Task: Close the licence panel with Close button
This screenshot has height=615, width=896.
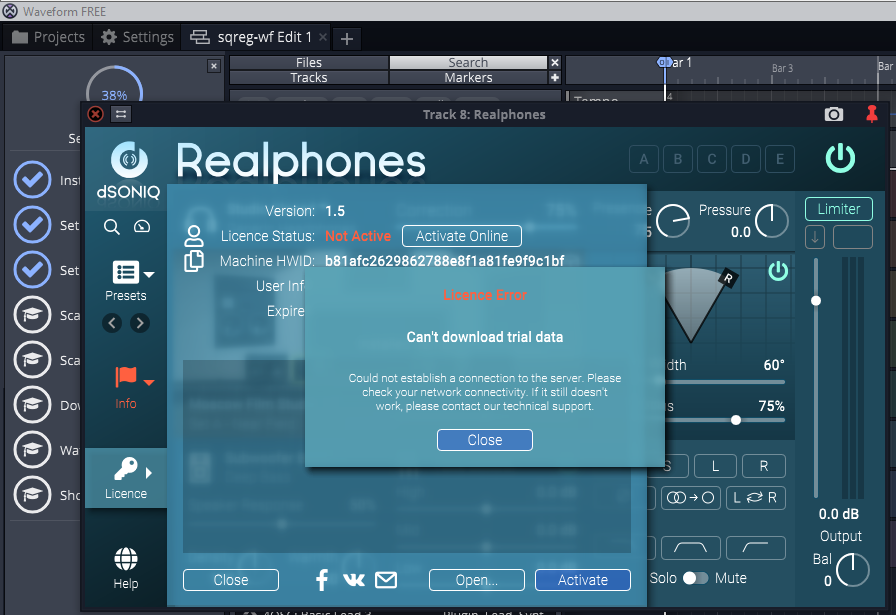Action: coord(231,580)
